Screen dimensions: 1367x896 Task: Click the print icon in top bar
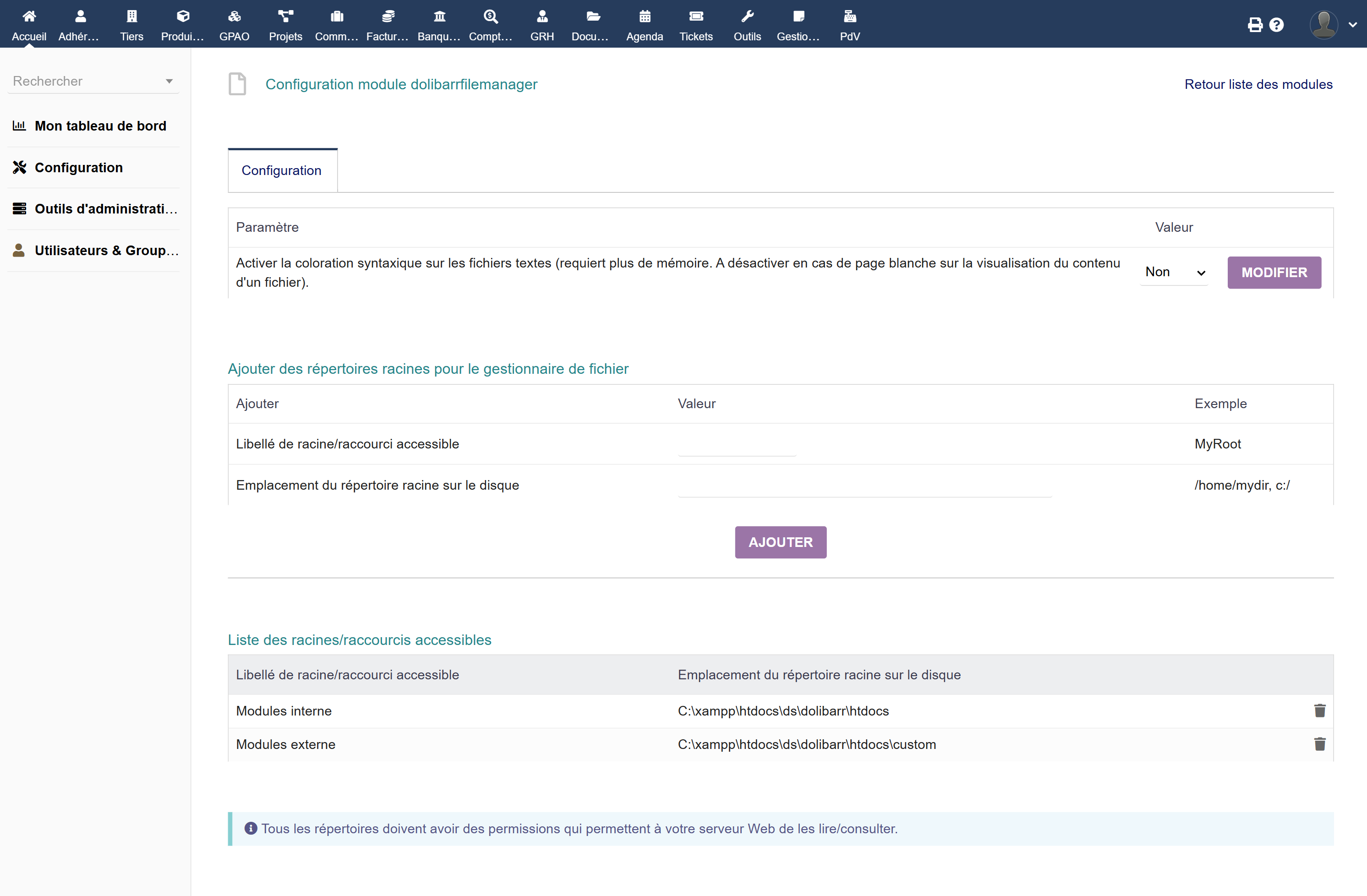click(x=1255, y=25)
